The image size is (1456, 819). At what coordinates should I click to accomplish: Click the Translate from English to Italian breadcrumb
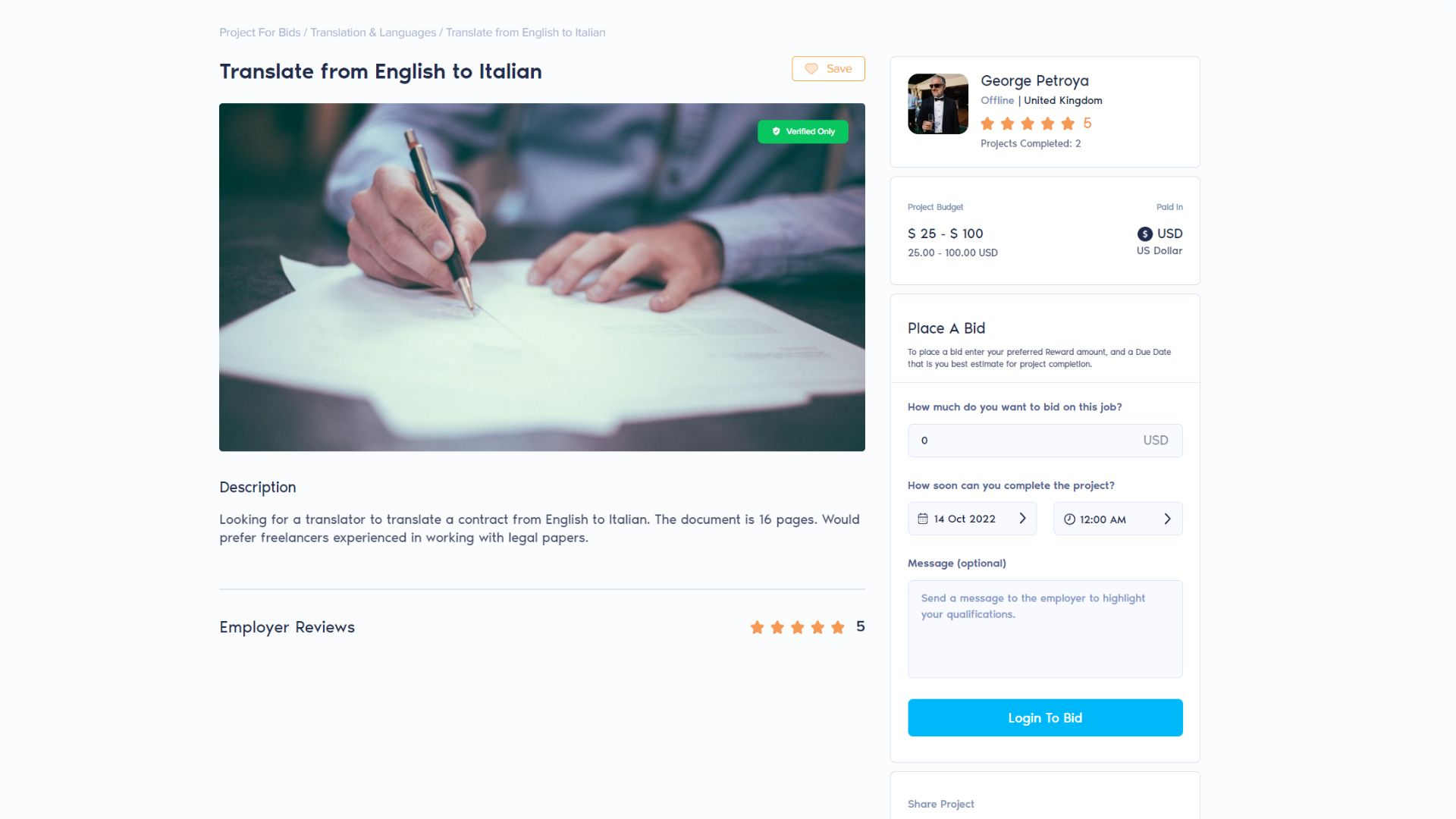tap(526, 33)
